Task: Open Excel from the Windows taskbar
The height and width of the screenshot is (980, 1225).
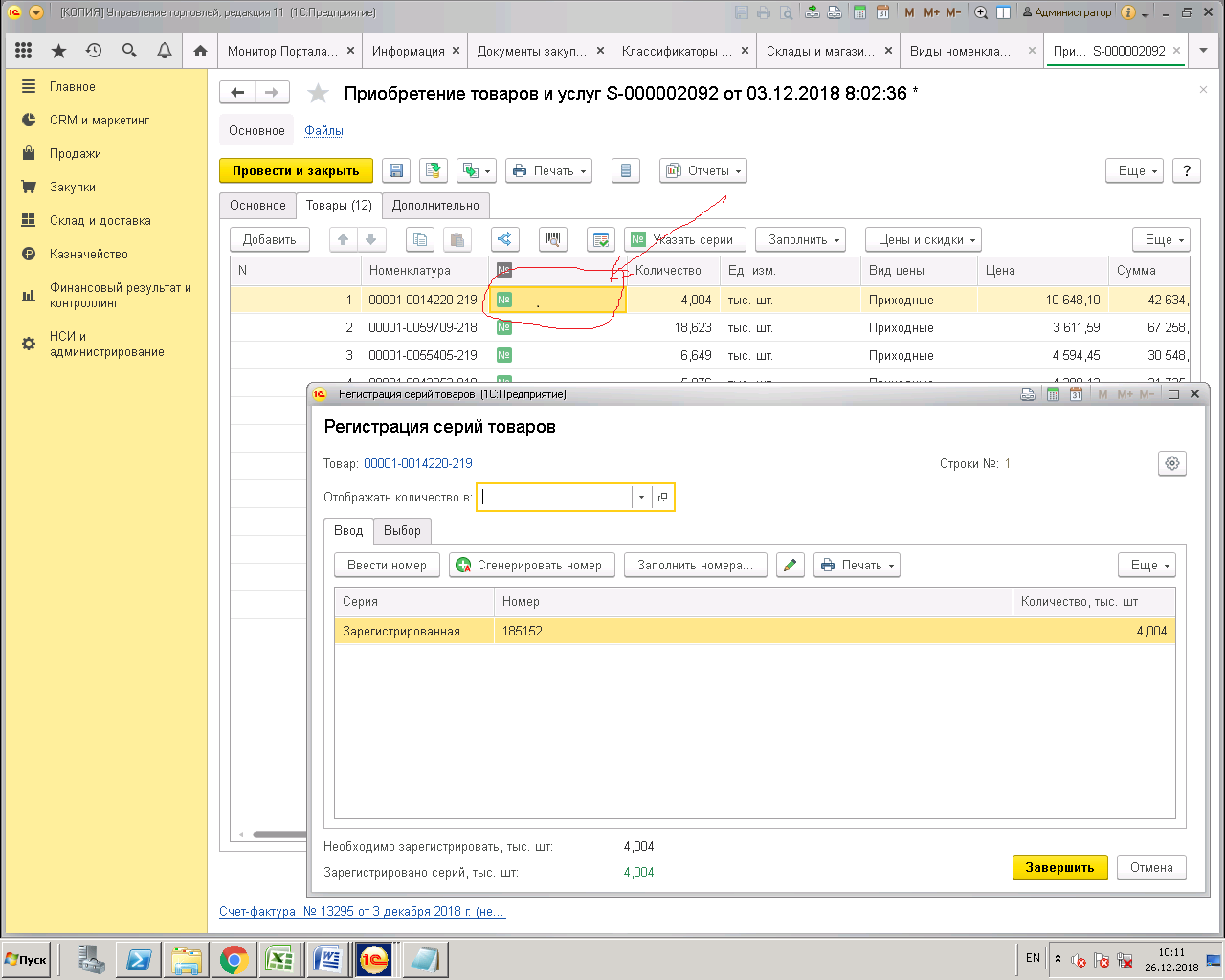Action: (279, 959)
